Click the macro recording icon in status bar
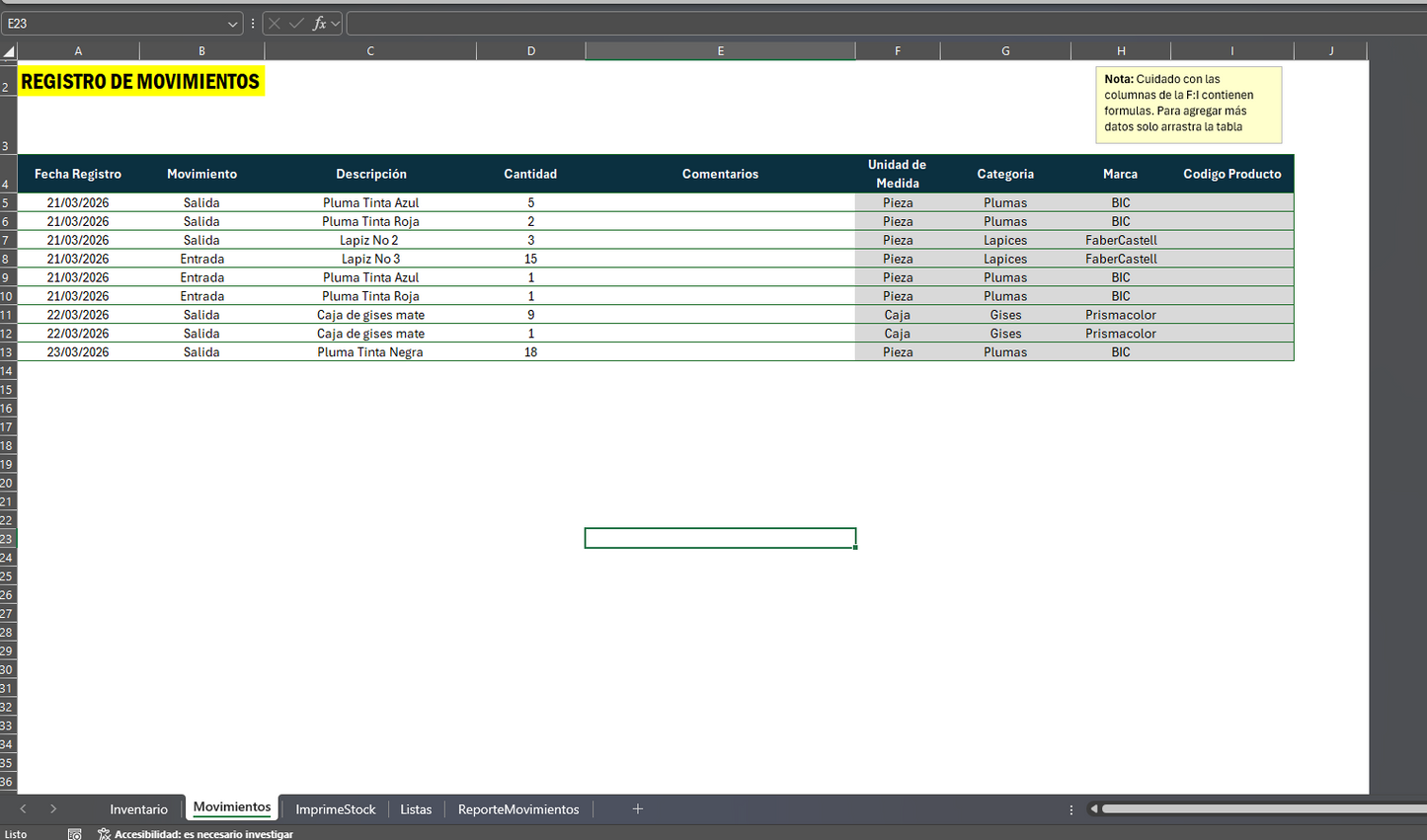 coord(75,834)
